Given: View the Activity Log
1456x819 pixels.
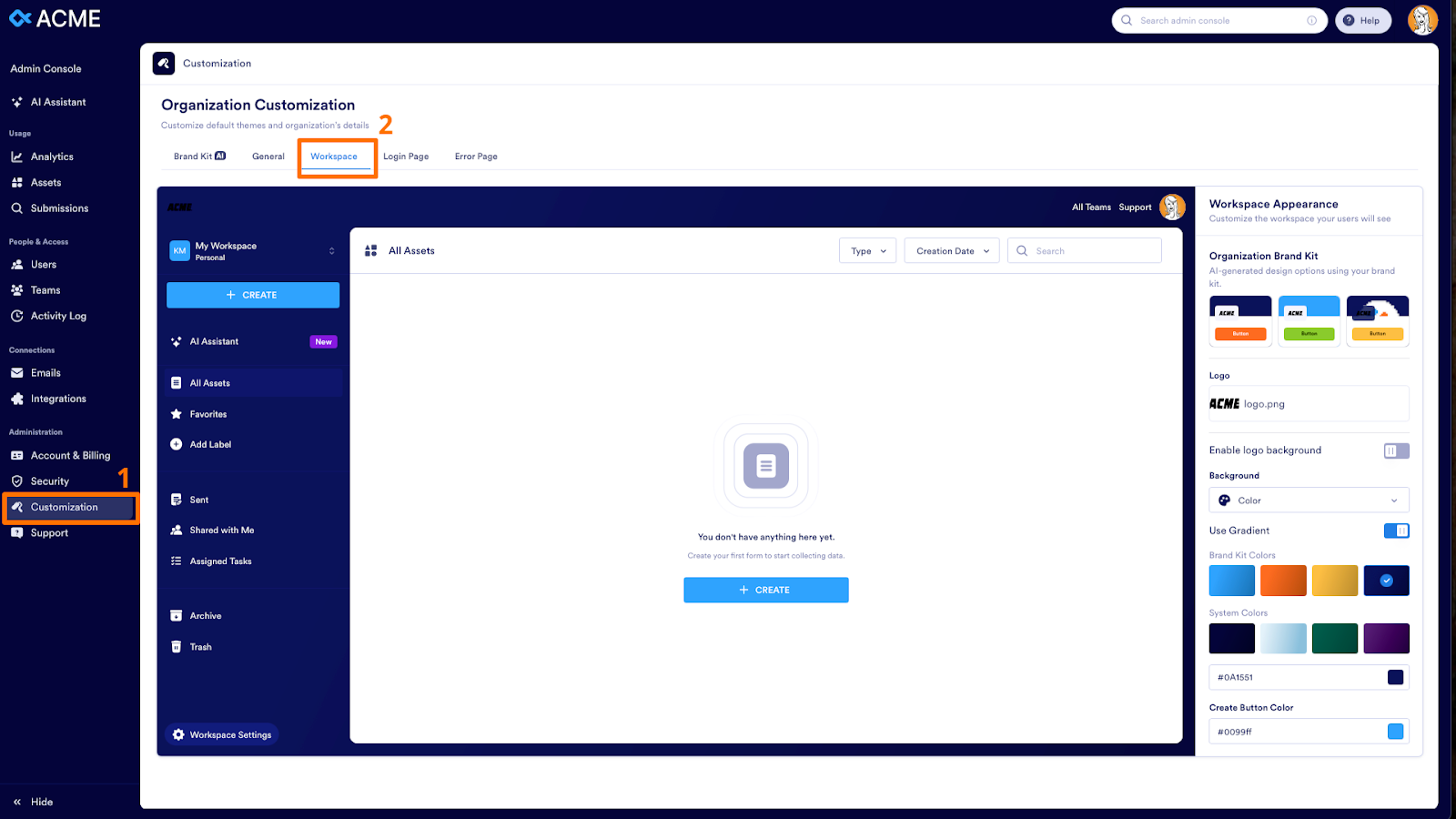Looking at the screenshot, I should 57,316.
